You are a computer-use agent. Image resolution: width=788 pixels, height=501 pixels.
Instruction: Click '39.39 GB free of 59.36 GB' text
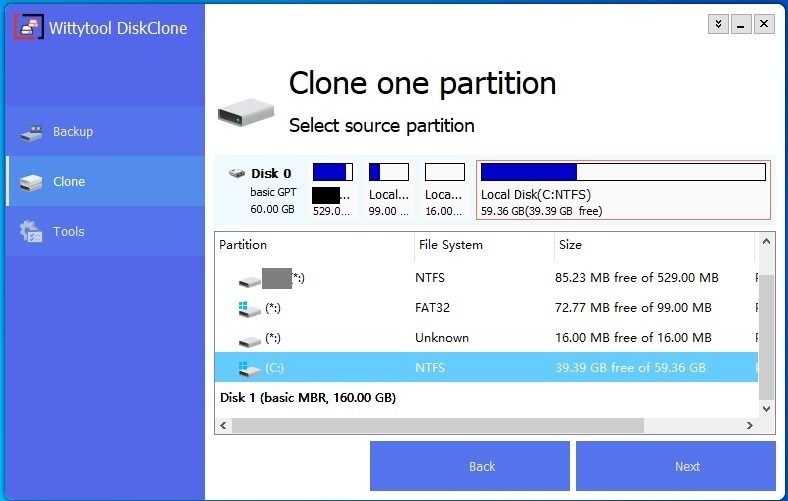point(630,367)
